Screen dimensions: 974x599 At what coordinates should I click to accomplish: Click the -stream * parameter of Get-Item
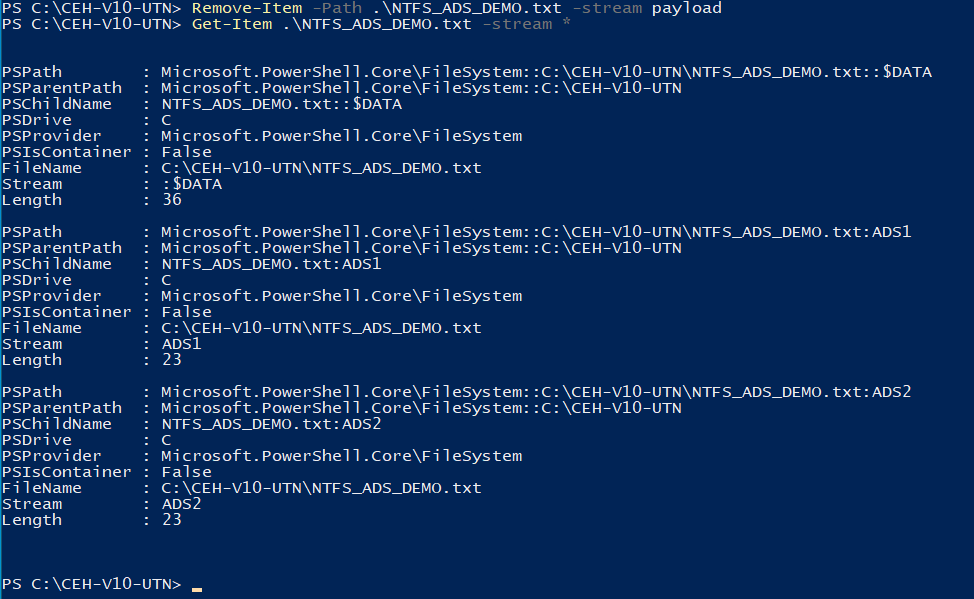tap(526, 24)
